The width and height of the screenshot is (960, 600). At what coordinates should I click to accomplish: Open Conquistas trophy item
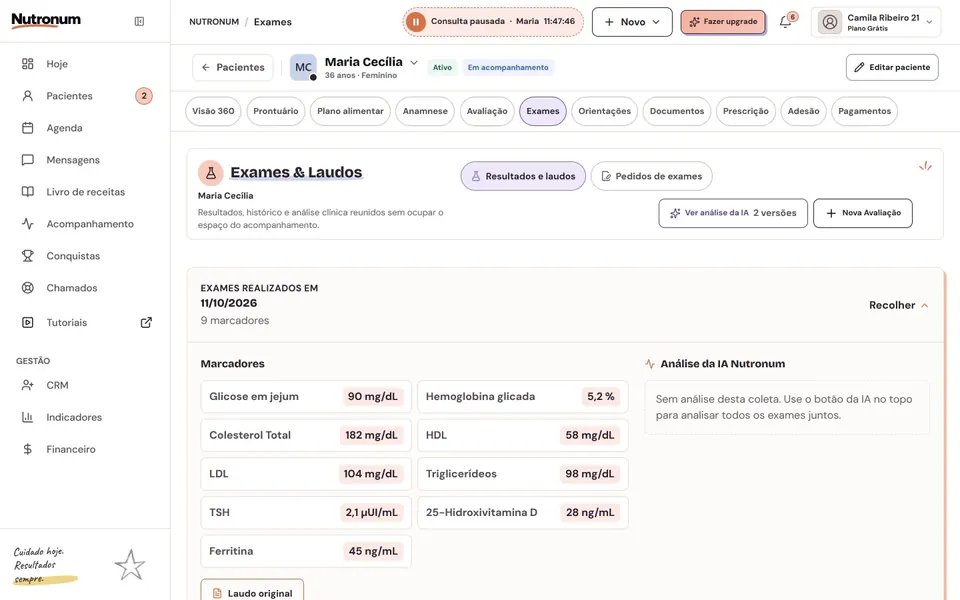[x=85, y=256]
